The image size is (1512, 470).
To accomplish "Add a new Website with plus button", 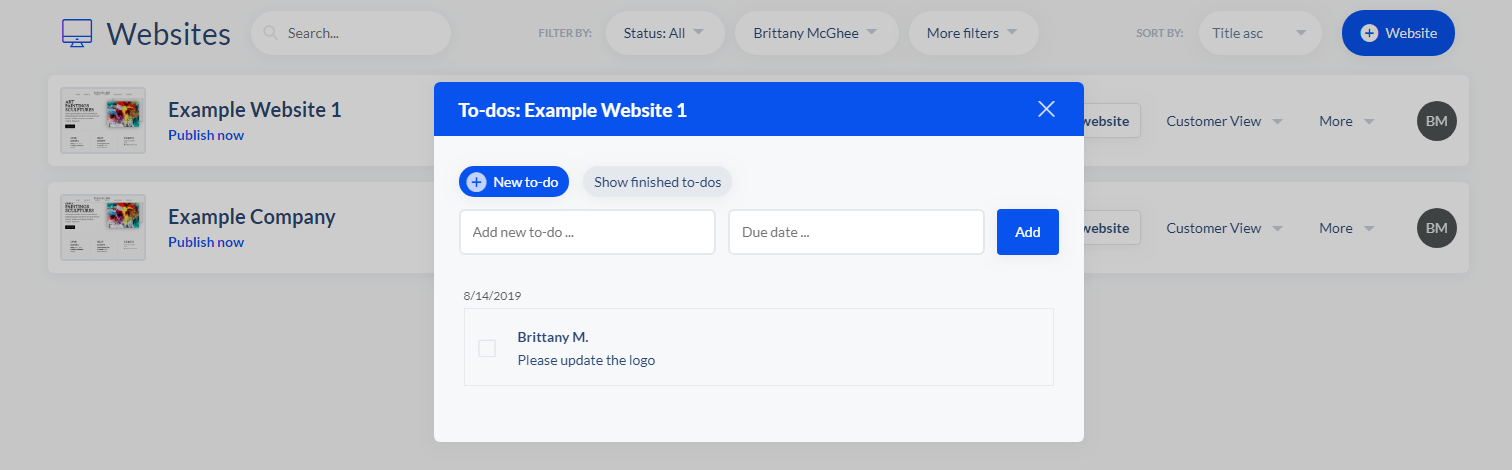I will [x=1397, y=33].
